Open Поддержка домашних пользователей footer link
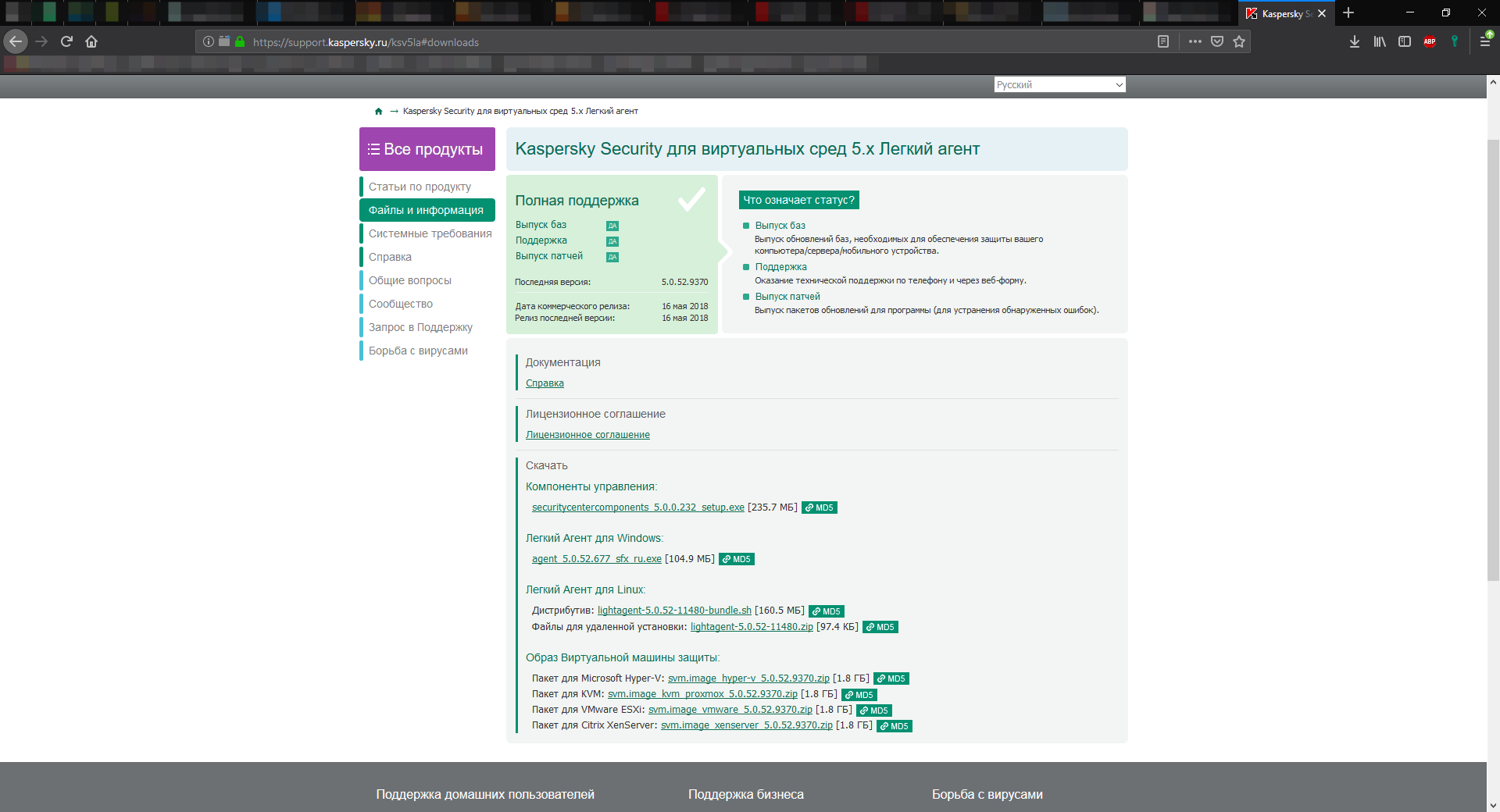 pos(485,794)
